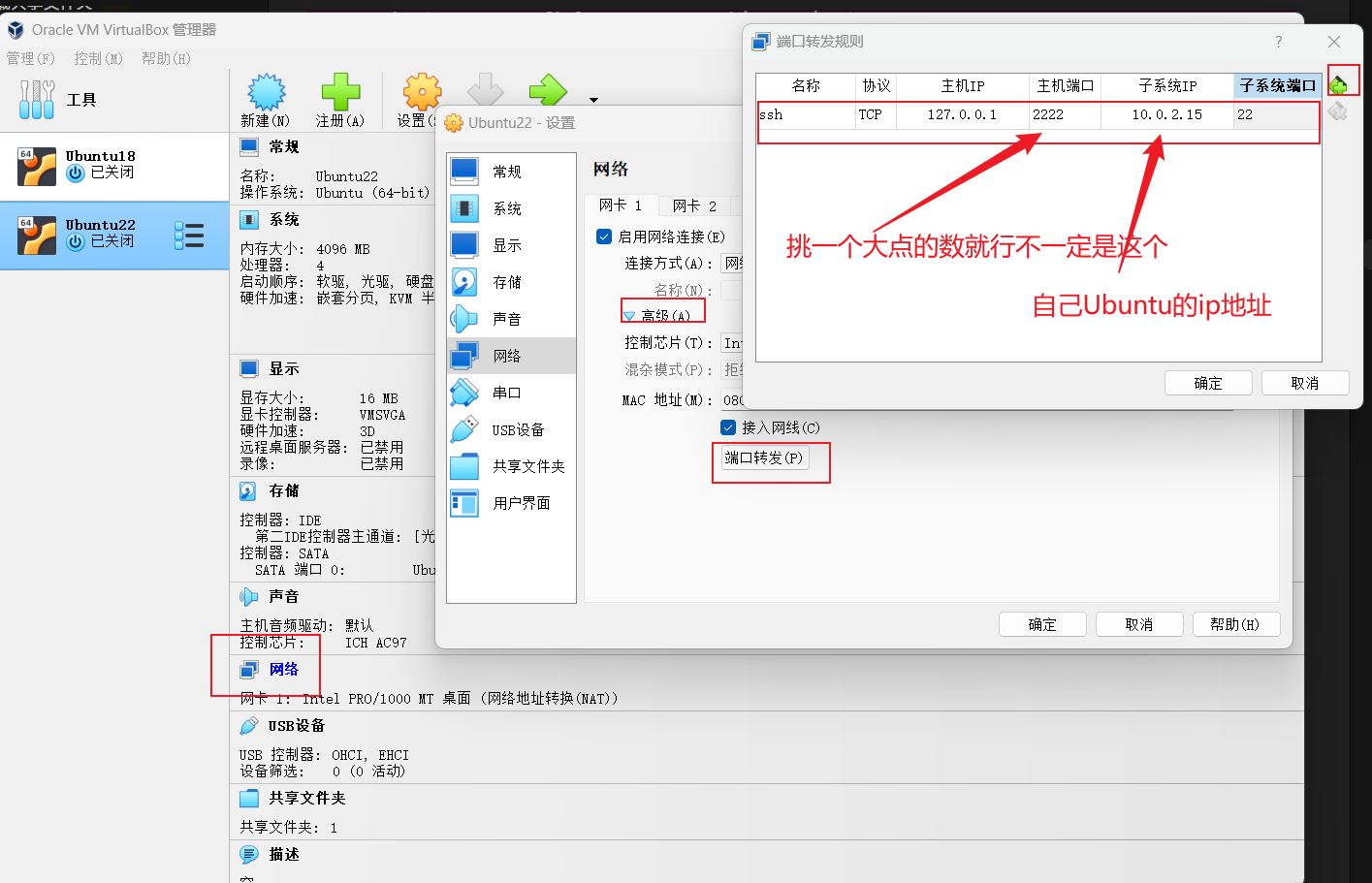Click the Register (注册) green plus icon
This screenshot has width=1372, height=883.
pyautogui.click(x=340, y=92)
